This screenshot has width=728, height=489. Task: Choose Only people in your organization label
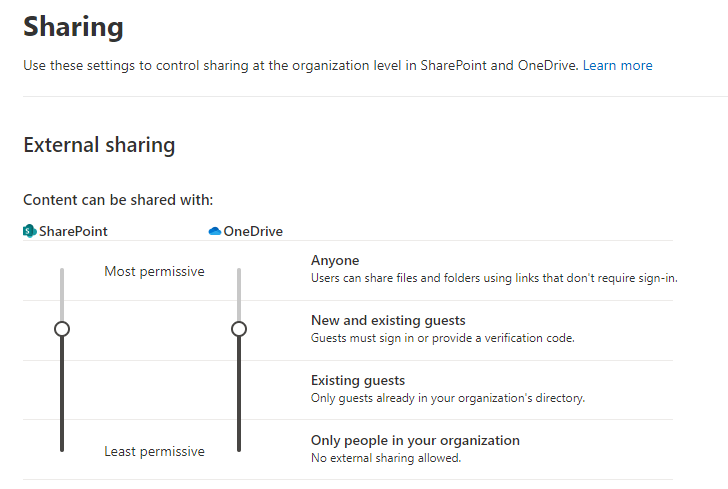click(415, 440)
